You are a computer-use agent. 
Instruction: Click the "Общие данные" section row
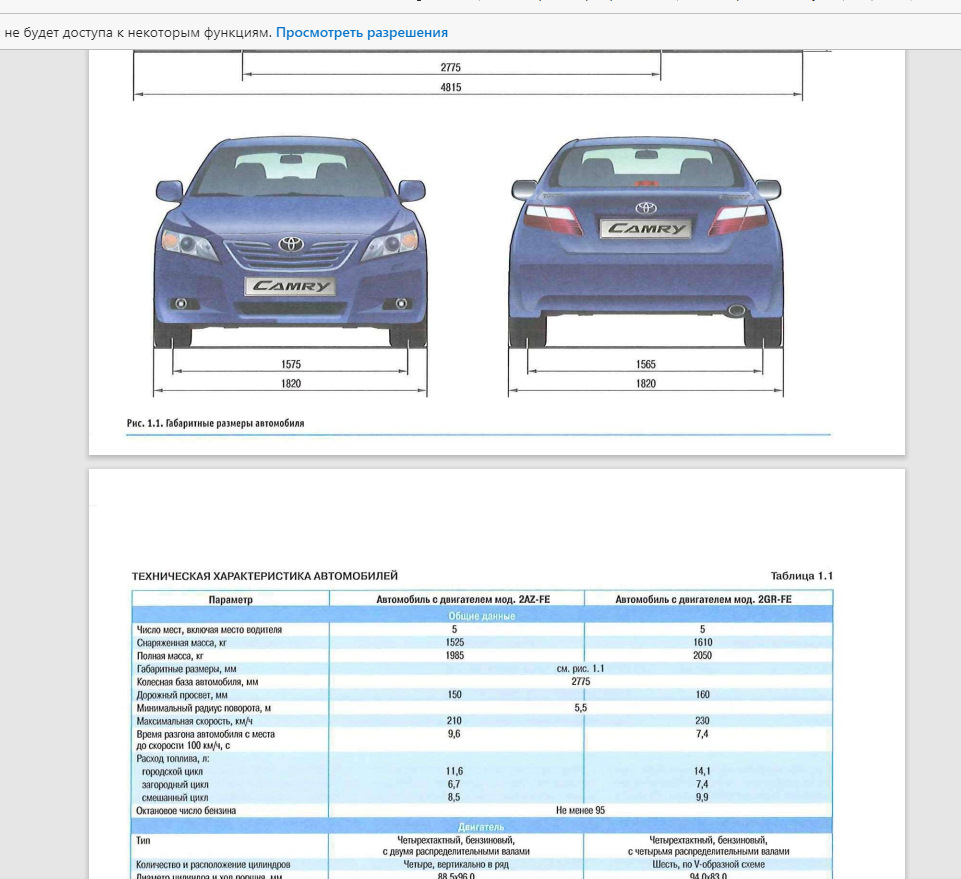[481, 616]
